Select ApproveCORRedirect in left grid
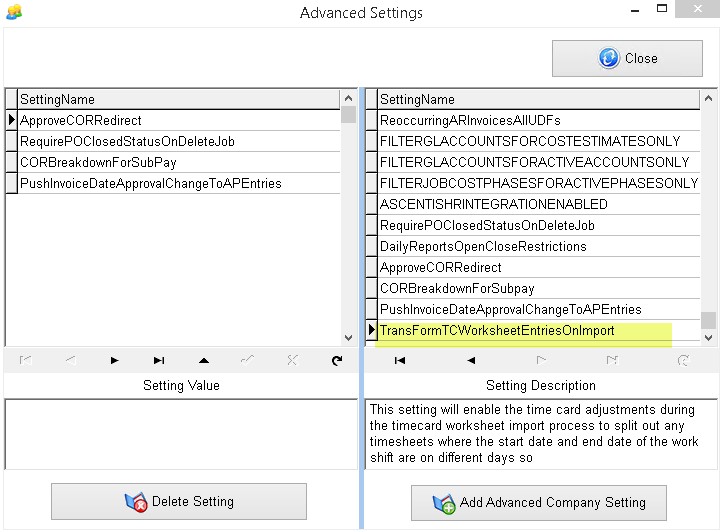723x532 pixels. point(179,120)
